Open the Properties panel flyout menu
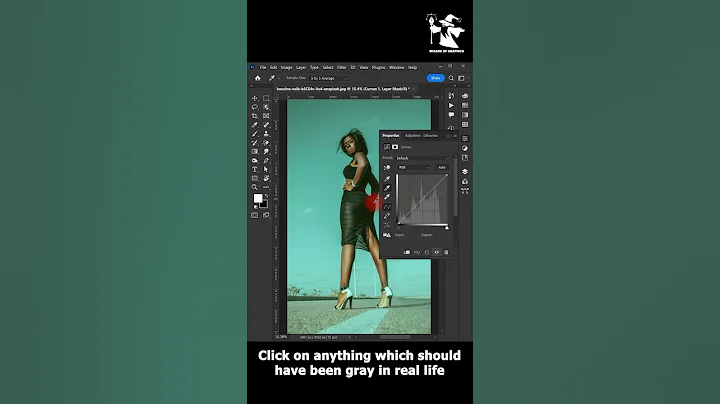720x404 pixels. coord(455,135)
